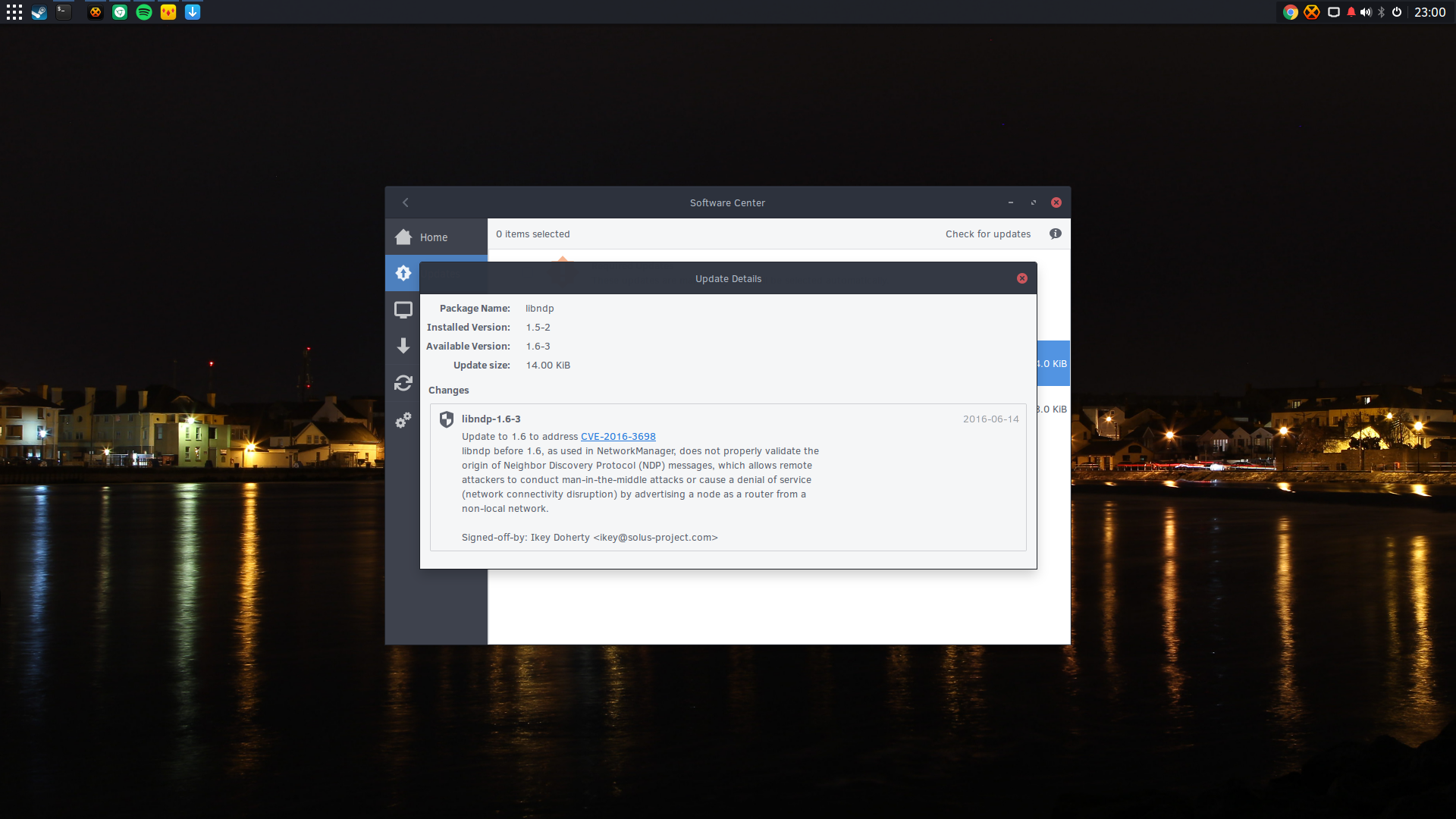
Task: Open the Installed monitor sidebar icon
Action: coord(403,309)
